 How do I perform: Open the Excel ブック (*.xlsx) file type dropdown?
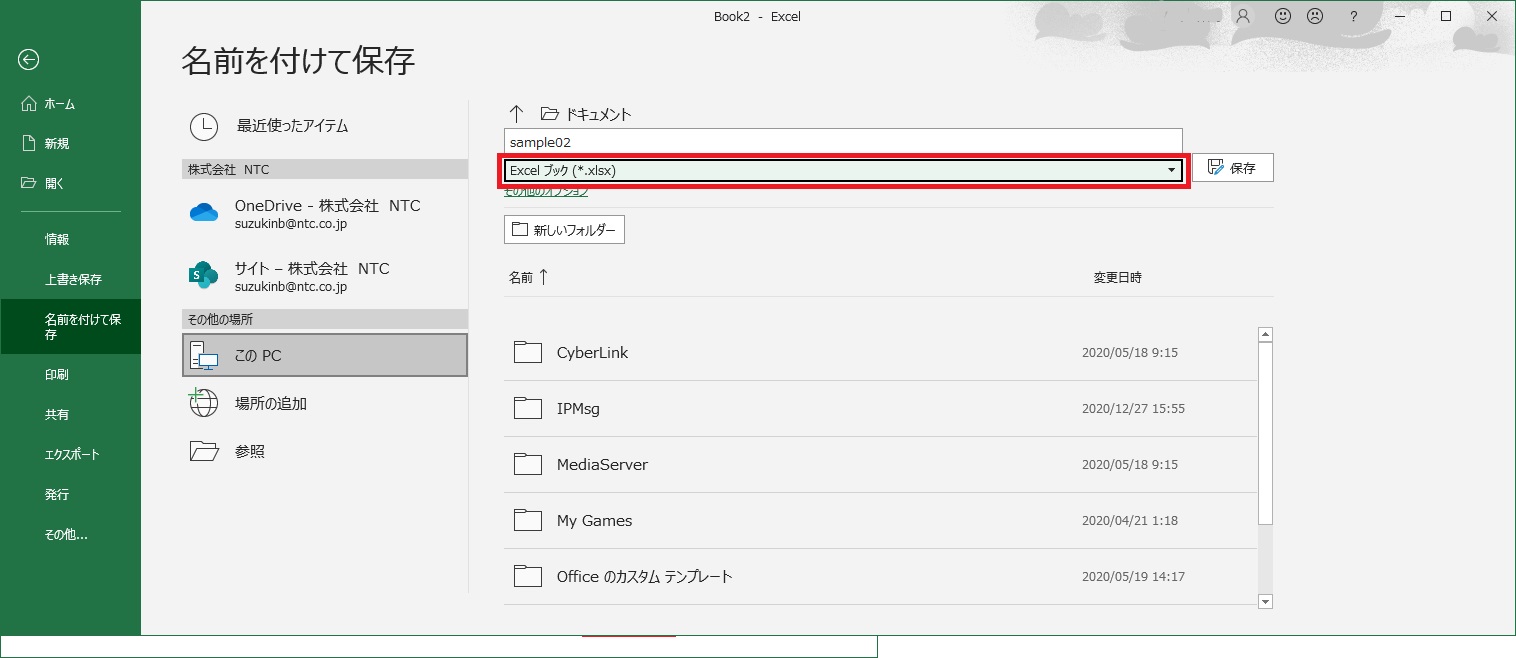(x=843, y=171)
